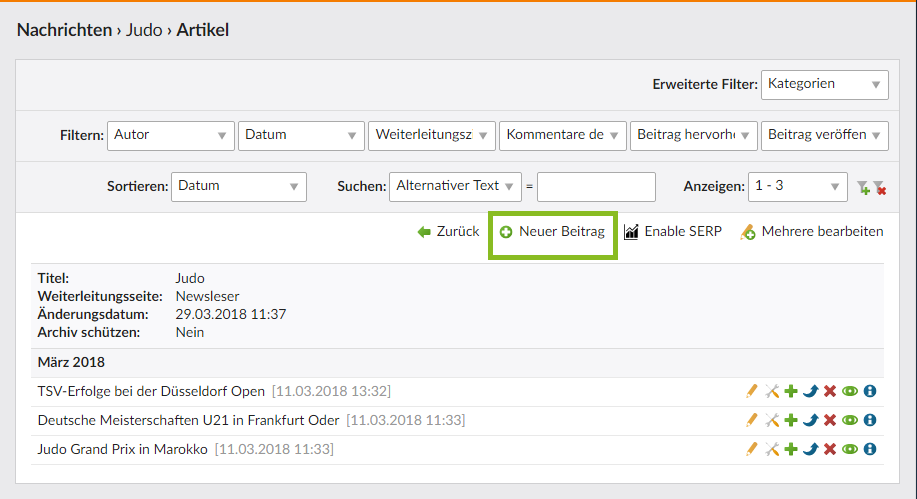Toggle visibility of TSV-Erfolge article
This screenshot has height=499, width=917.
click(x=850, y=392)
